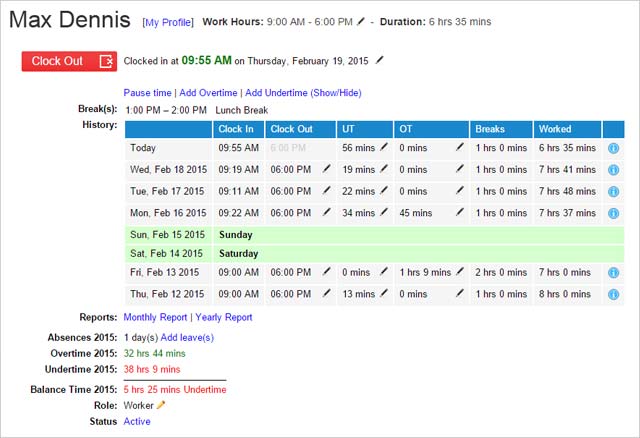Edit Thu Feb 12 undertime 13 mins
Viewport: 640px width, 438px height.
(x=384, y=293)
